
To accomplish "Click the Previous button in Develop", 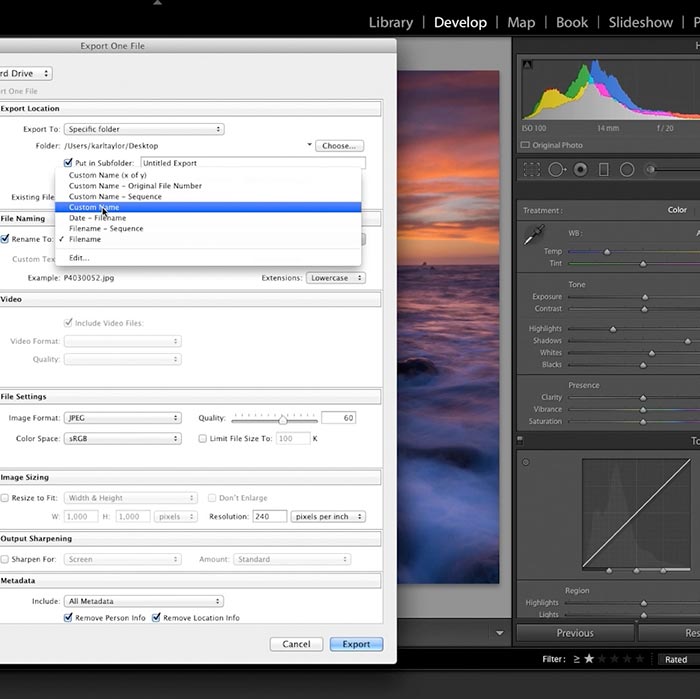I will 575,633.
